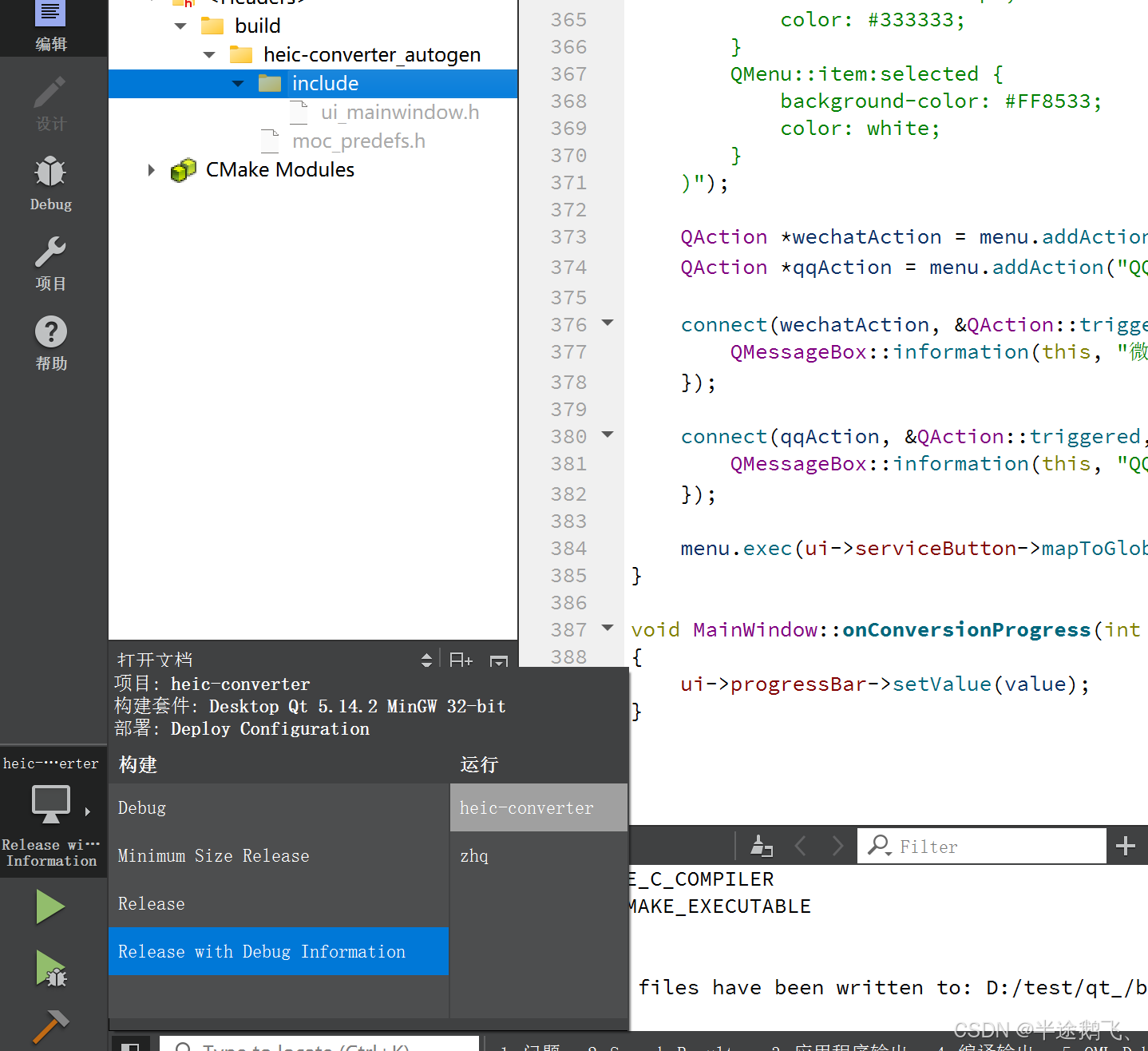Fold the code block at line 376
Screen dimensions: 1148x1051
[608, 323]
